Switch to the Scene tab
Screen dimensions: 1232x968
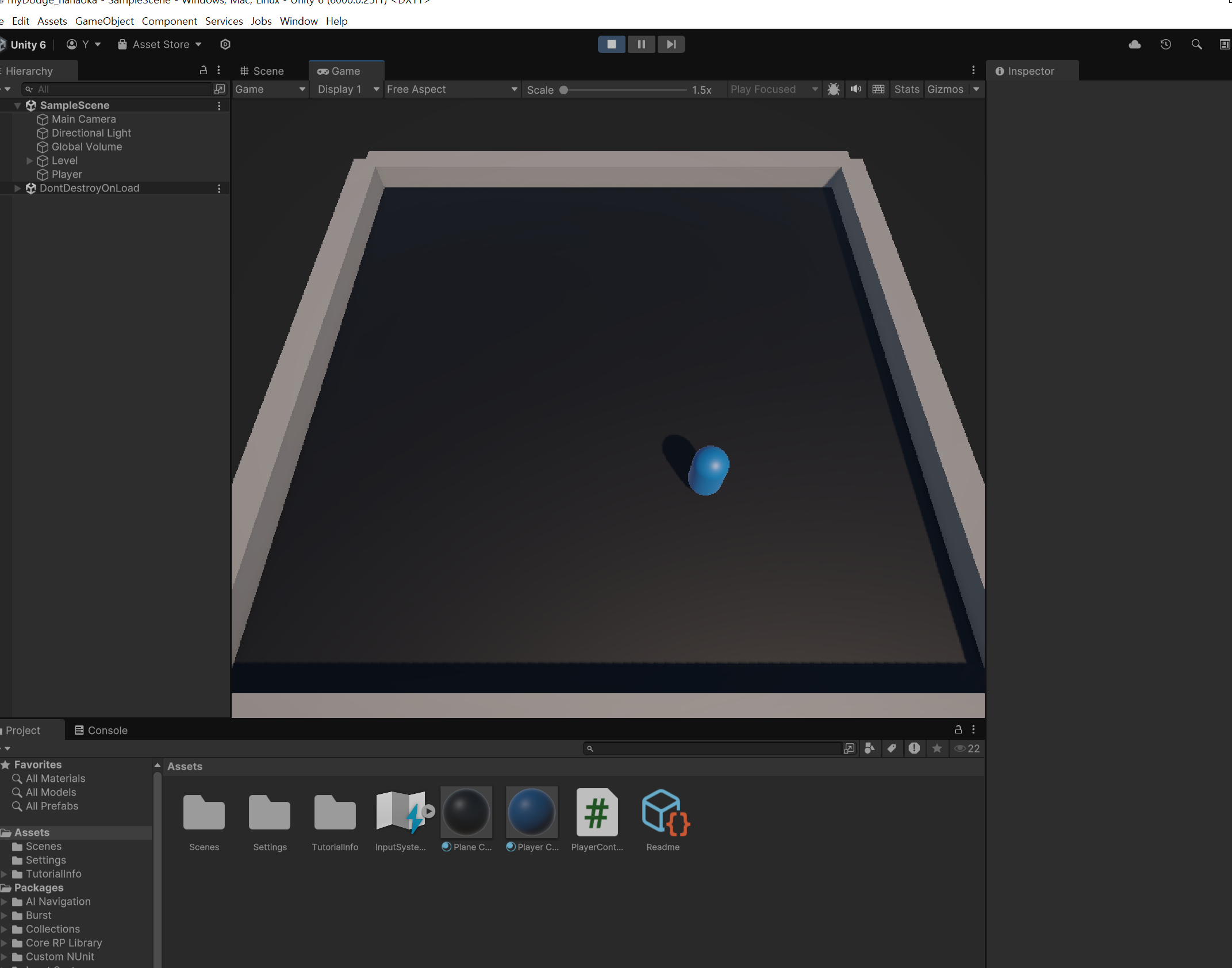tap(262, 71)
